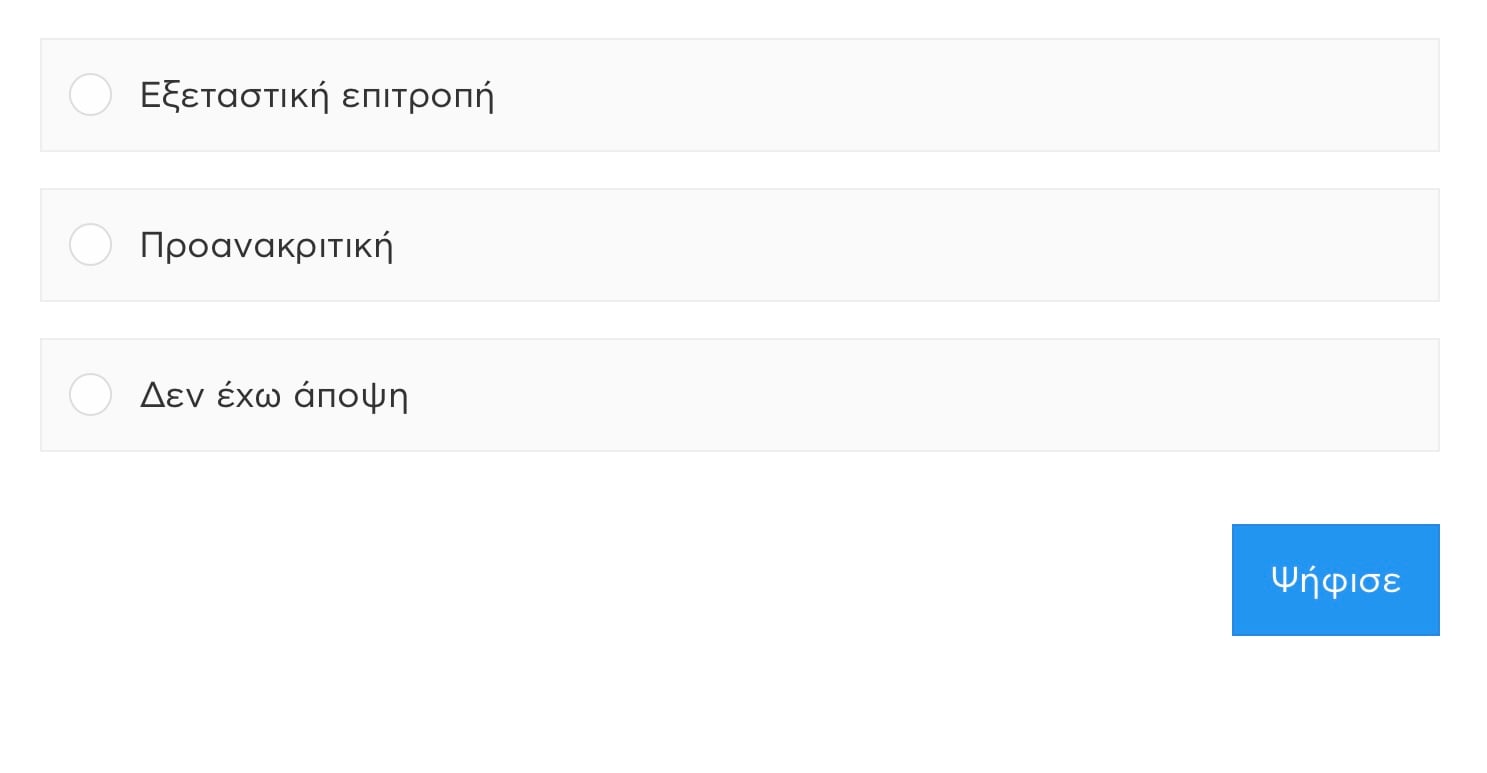Click the circle next to Εξεταστική επιτροπή

tap(91, 95)
